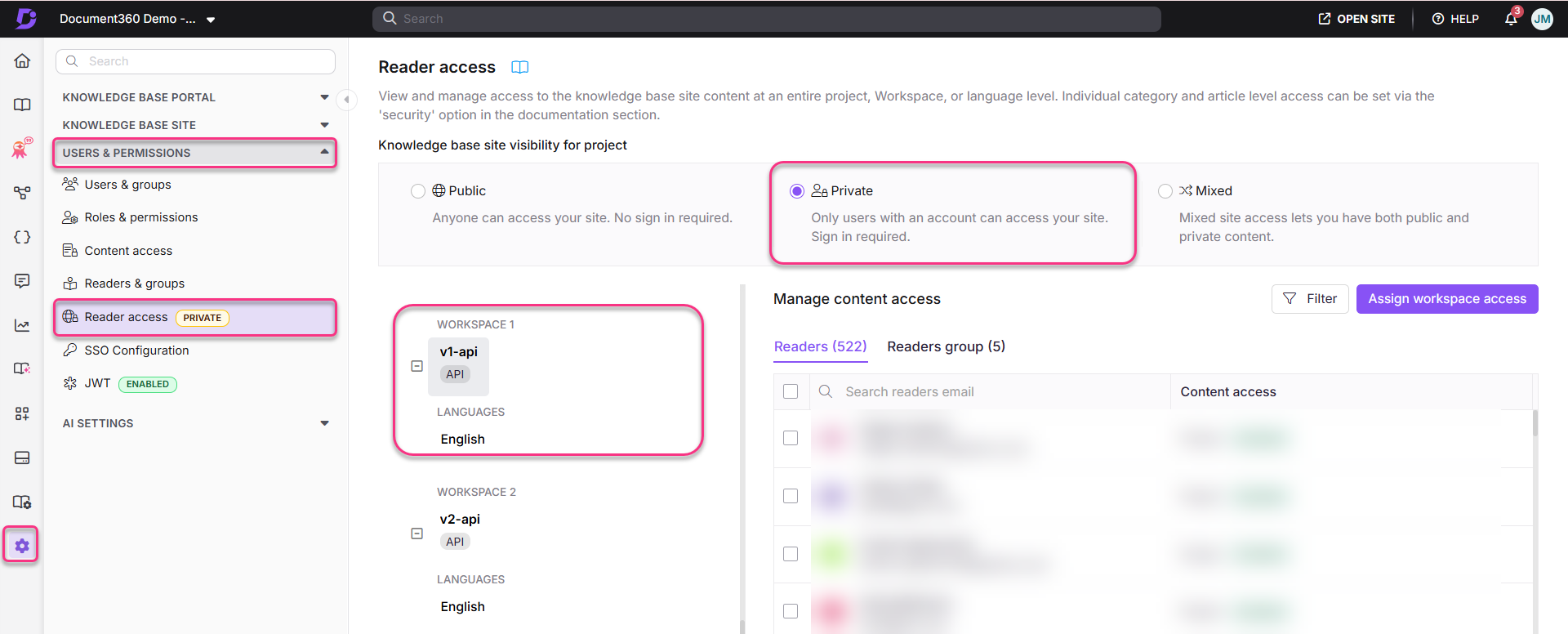Open Reader access in Users & Permissions menu

(x=127, y=317)
